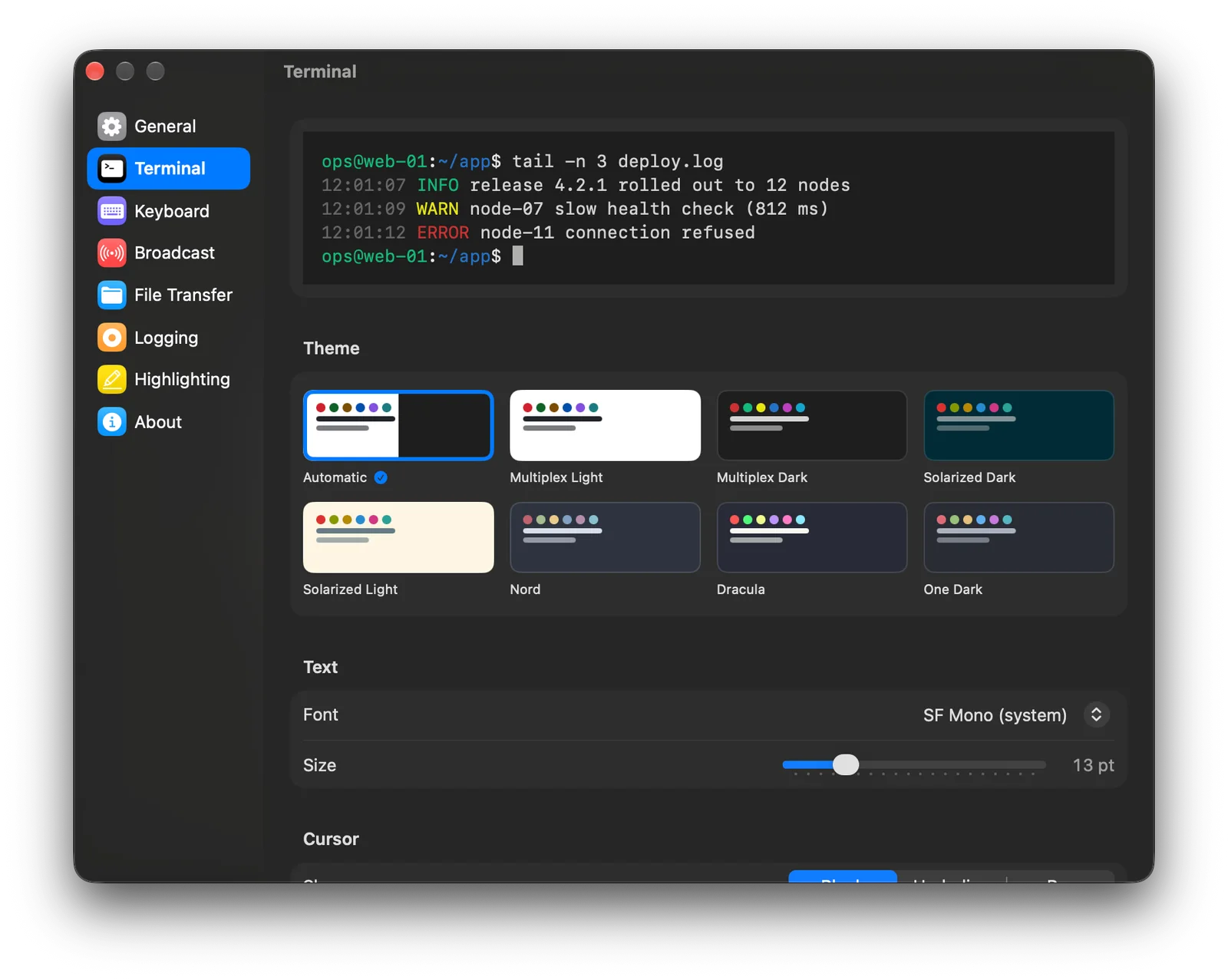Viewport: 1228px width, 980px height.
Task: Click the Broadcast signal icon
Action: point(112,252)
